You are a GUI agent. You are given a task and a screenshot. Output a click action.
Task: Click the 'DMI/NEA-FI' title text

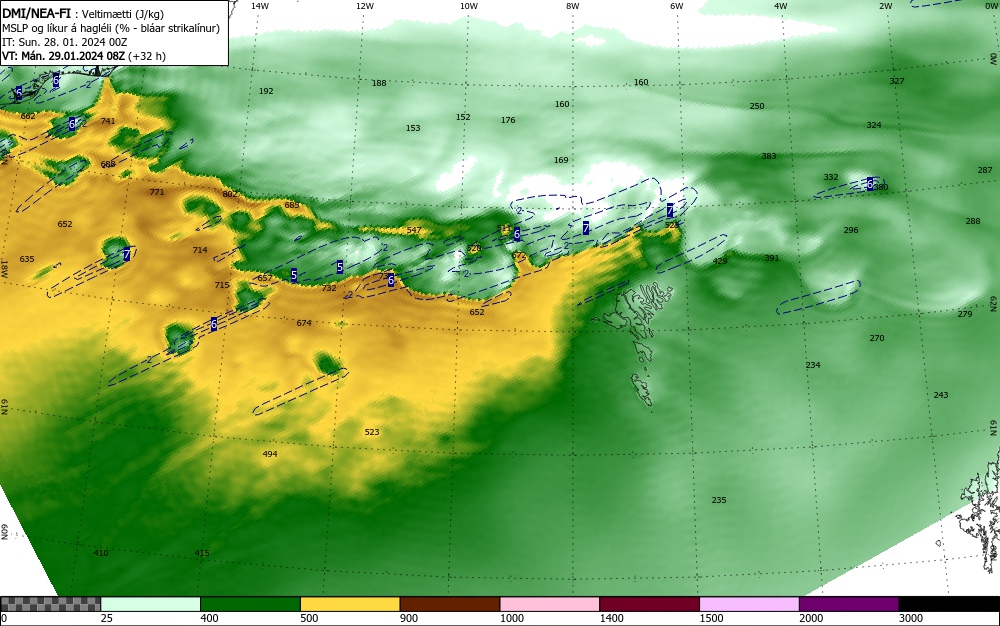tap(36, 13)
